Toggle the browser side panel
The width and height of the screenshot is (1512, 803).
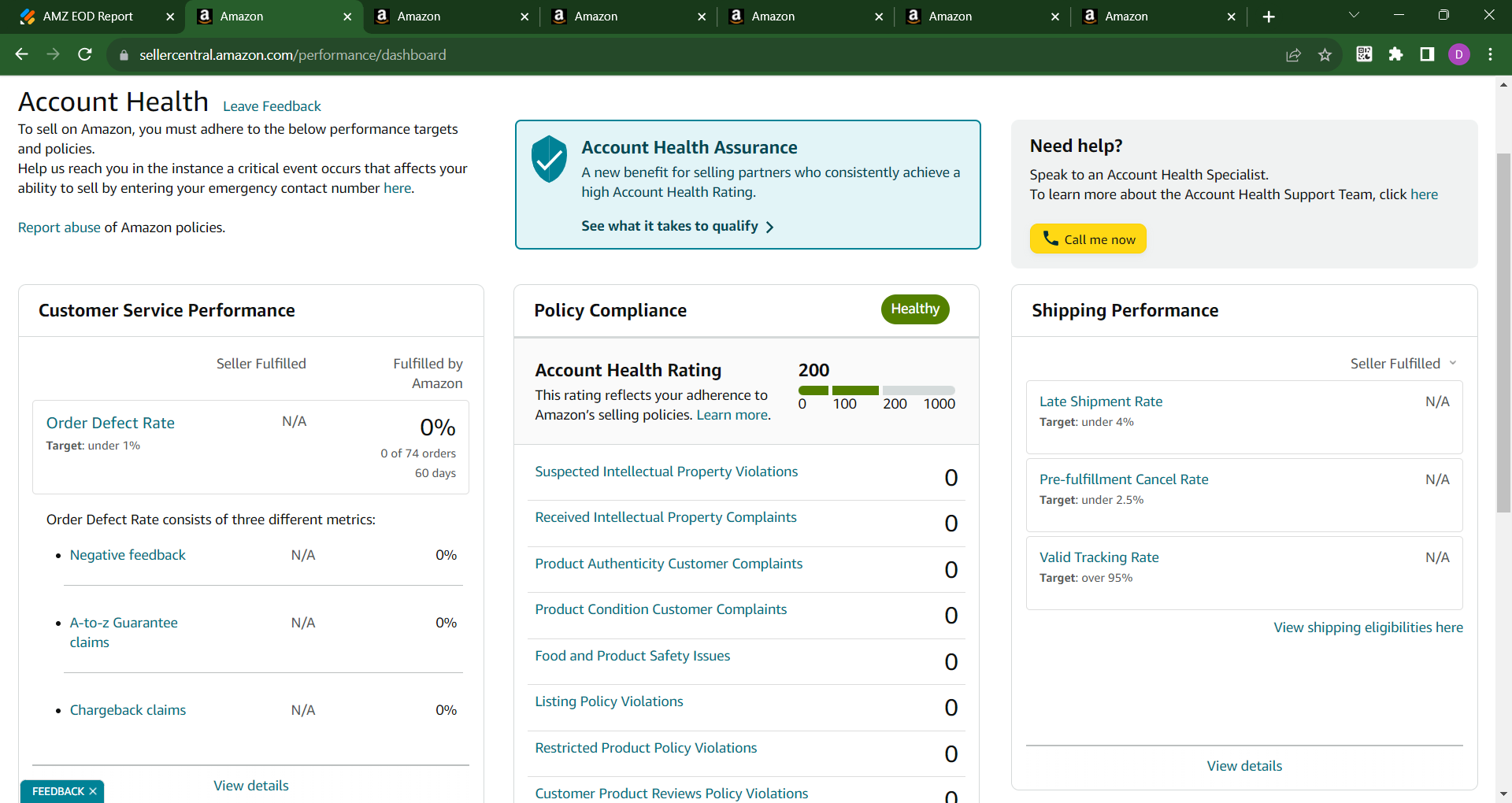point(1427,54)
